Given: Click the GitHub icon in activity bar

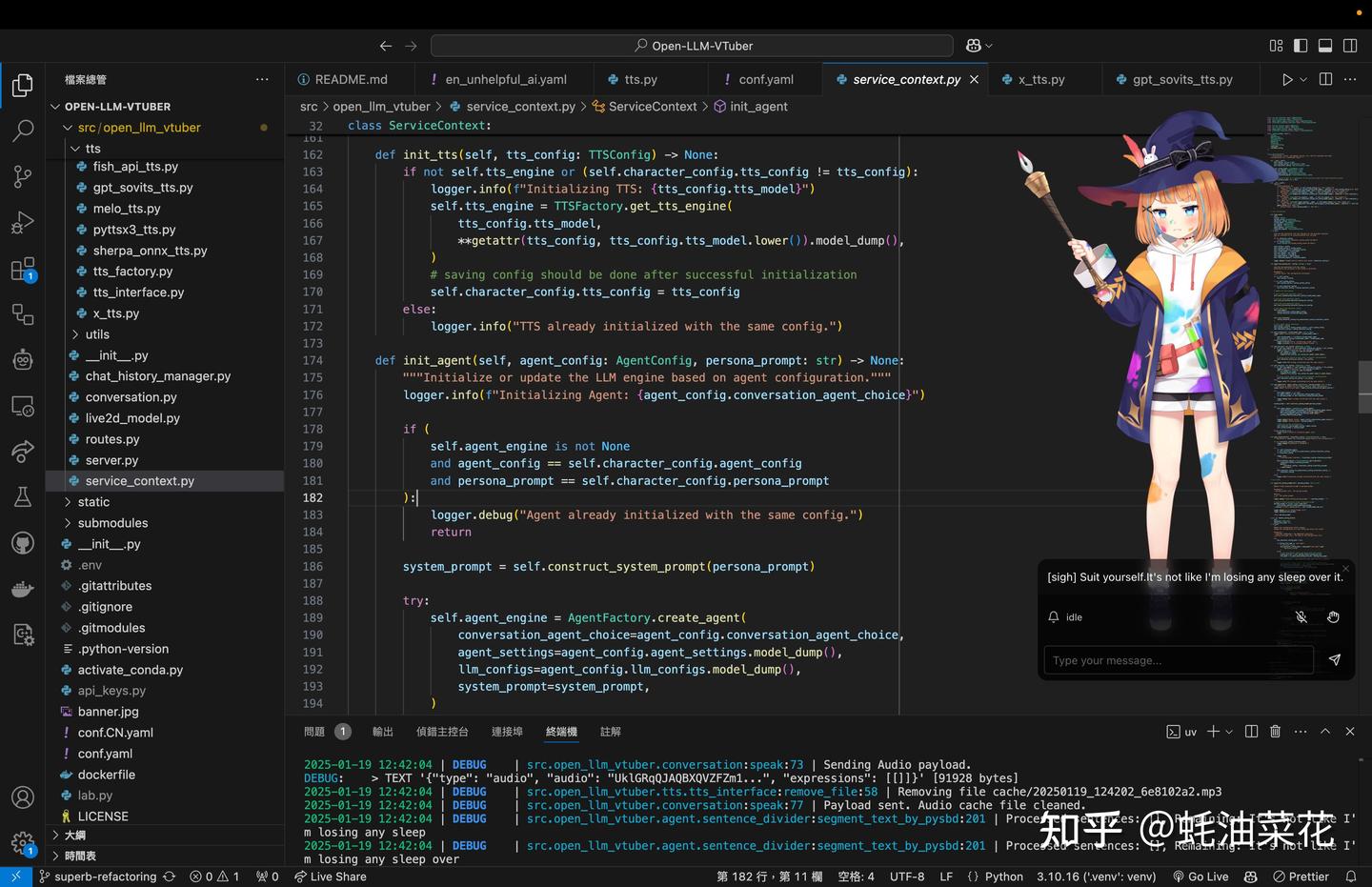Looking at the screenshot, I should pyautogui.click(x=23, y=543).
